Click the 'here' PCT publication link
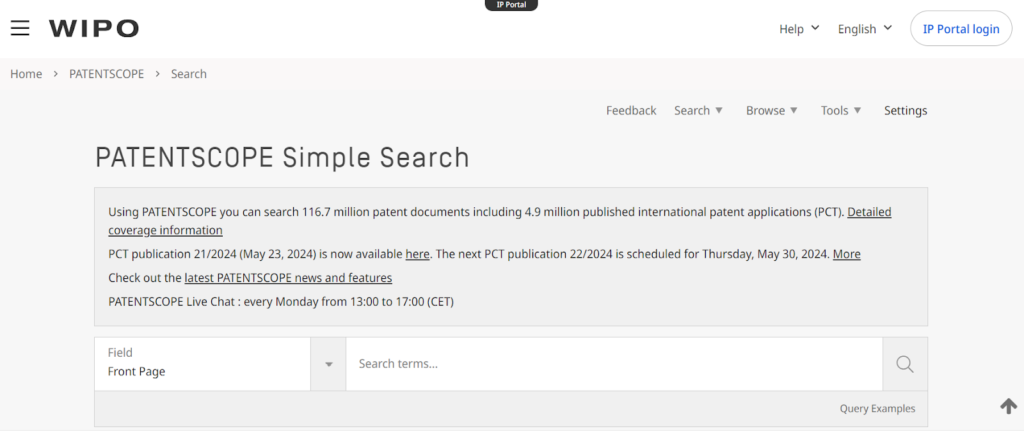The image size is (1024, 431). tap(417, 254)
